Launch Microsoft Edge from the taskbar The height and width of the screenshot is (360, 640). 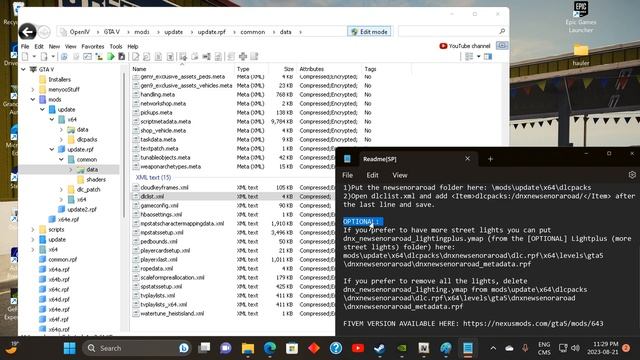[270, 348]
